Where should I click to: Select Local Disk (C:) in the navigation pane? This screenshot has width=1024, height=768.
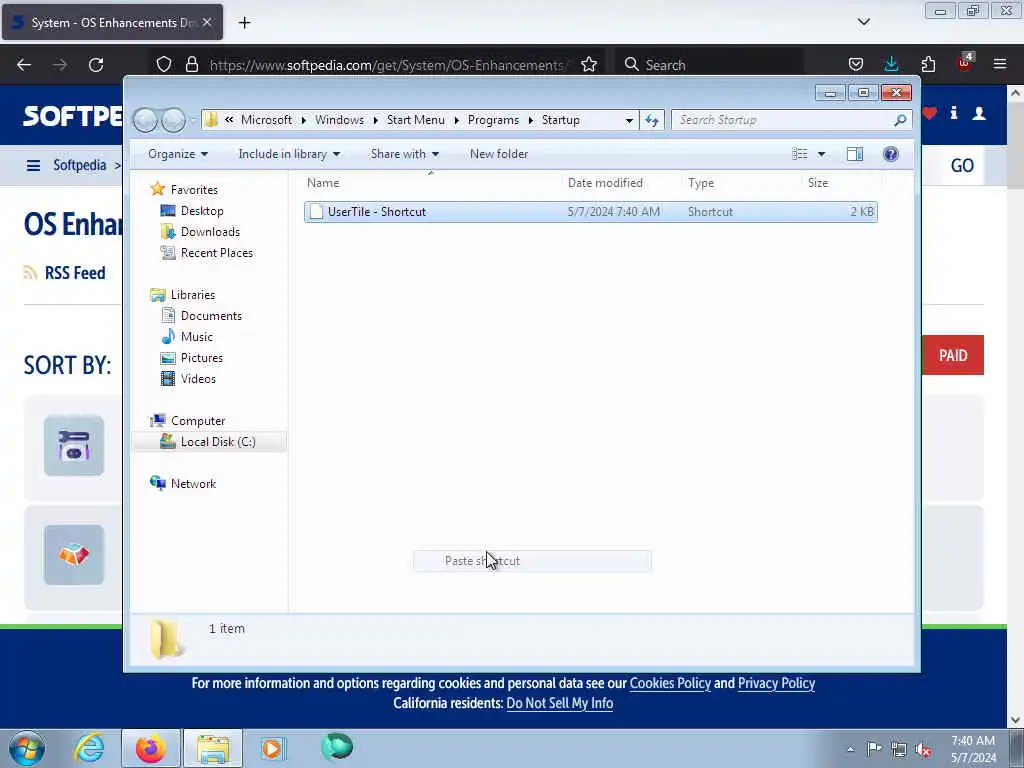[218, 442]
